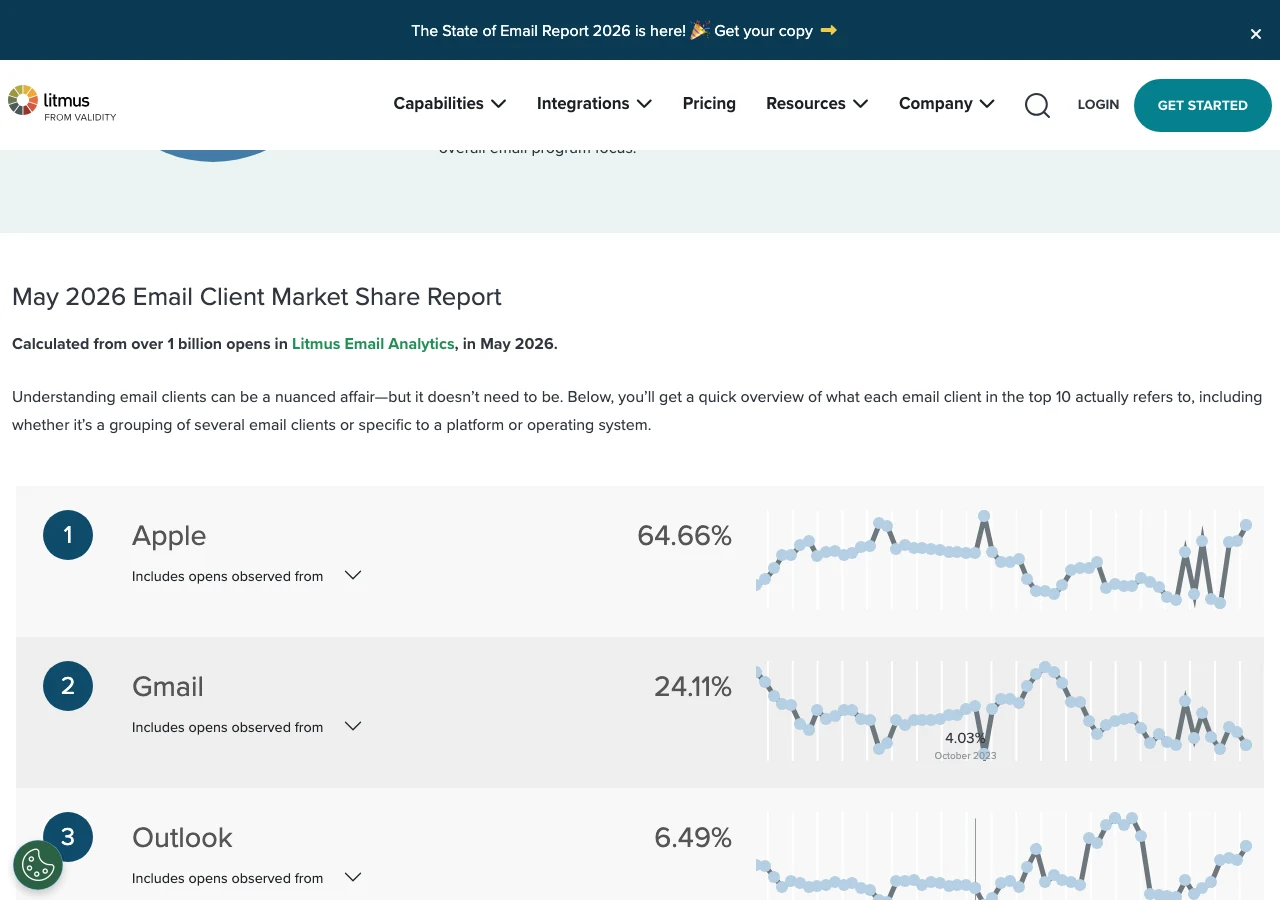The image size is (1280, 900).
Task: Go to the Pricing page
Action: [709, 103]
